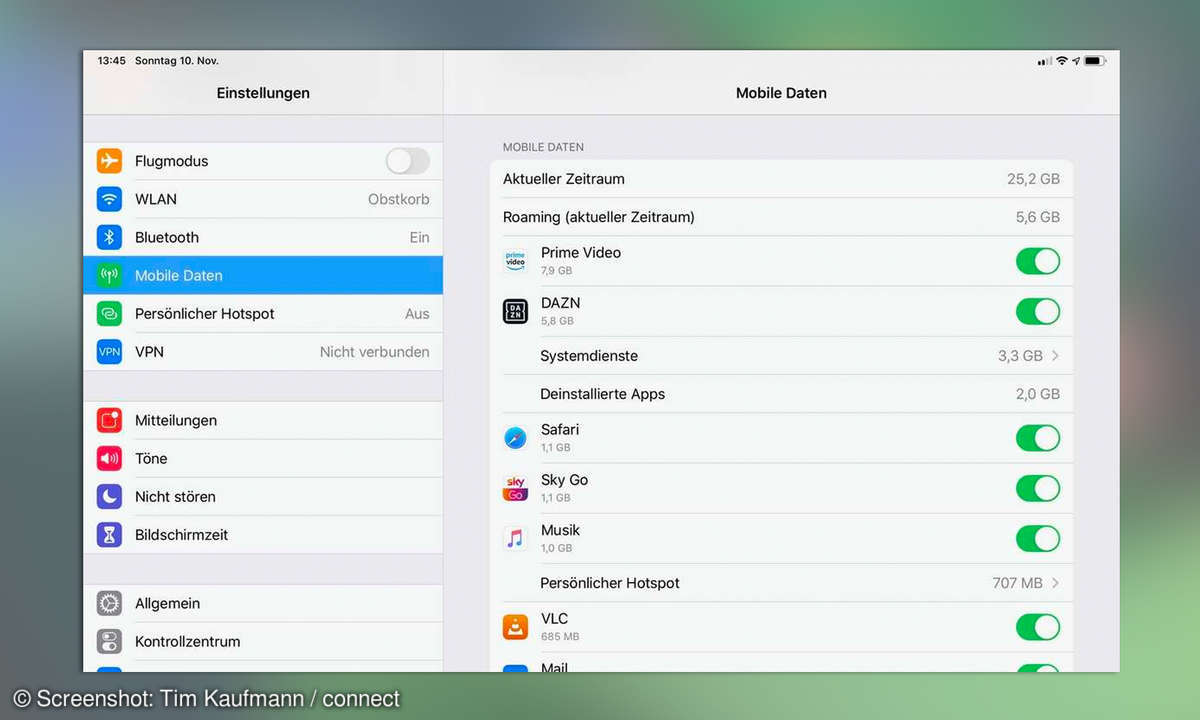
Task: Open Töne settings entry
Action: [x=263, y=458]
